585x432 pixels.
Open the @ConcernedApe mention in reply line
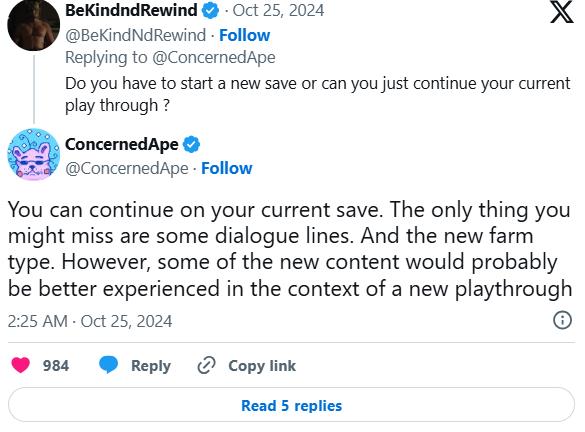coord(214,57)
